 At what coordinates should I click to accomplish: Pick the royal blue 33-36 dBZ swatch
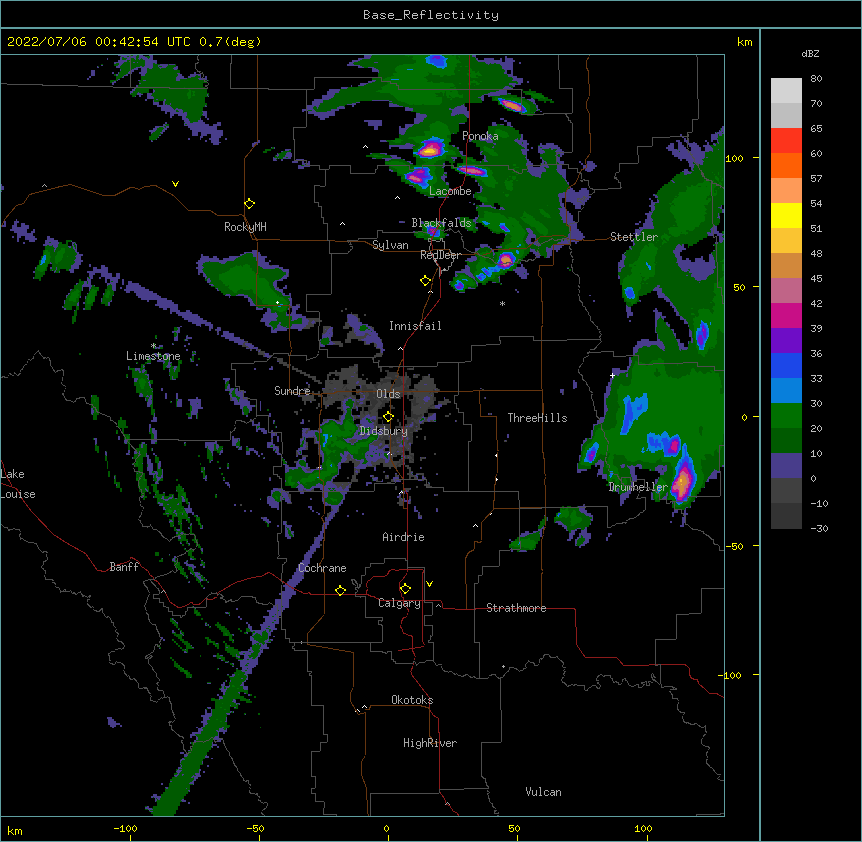(x=786, y=365)
